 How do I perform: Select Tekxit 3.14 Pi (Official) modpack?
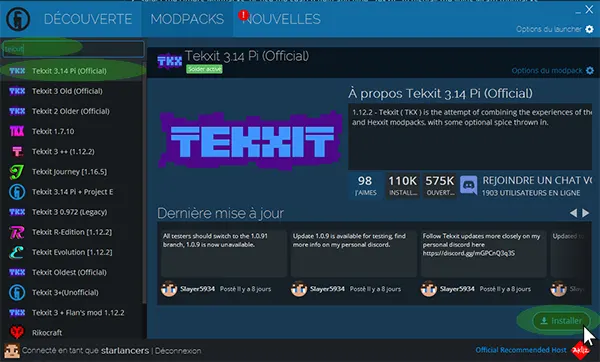pos(72,71)
